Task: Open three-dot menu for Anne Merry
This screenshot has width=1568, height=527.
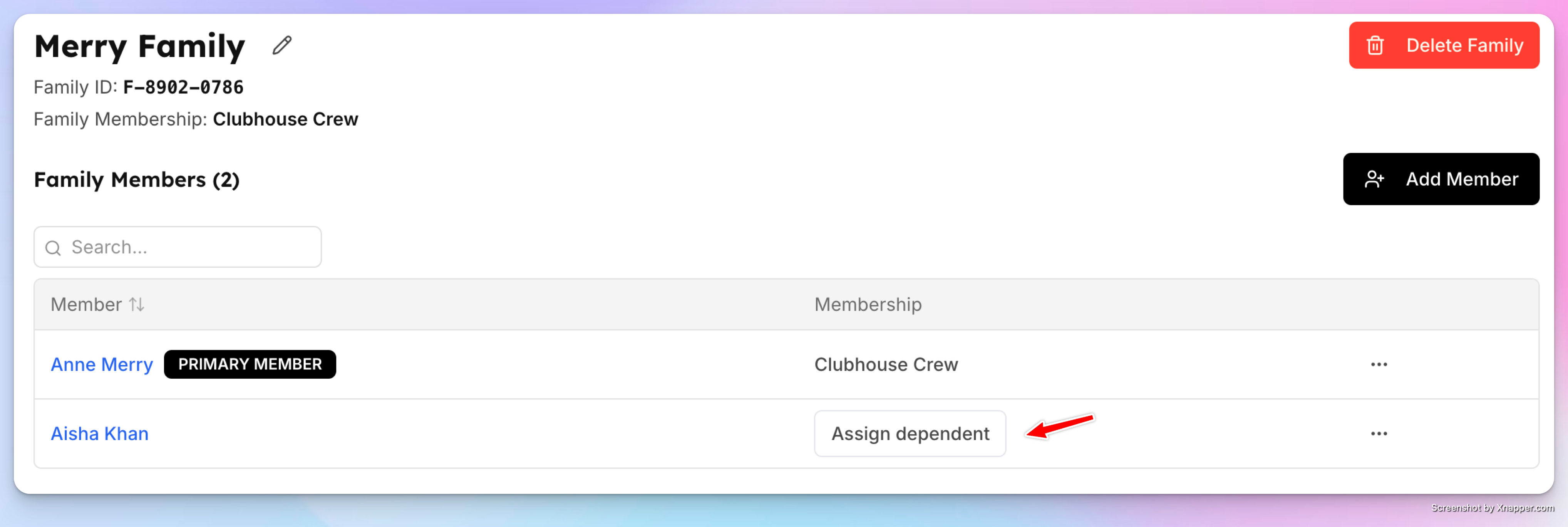Action: pos(1379,364)
